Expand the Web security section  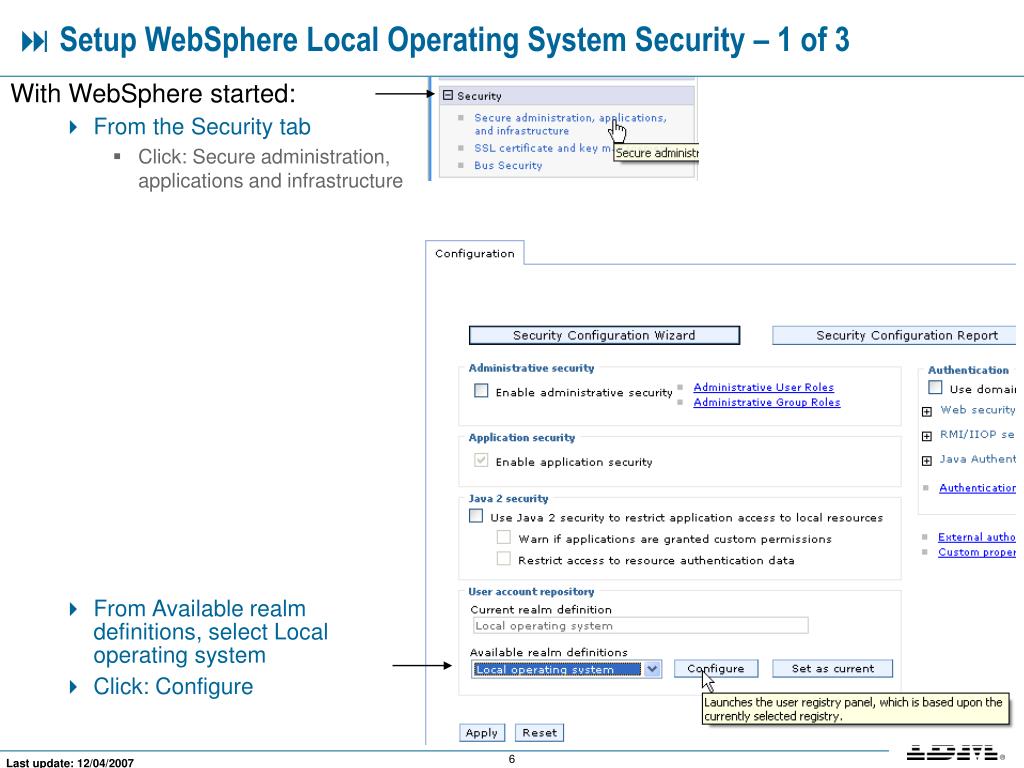[x=927, y=411]
